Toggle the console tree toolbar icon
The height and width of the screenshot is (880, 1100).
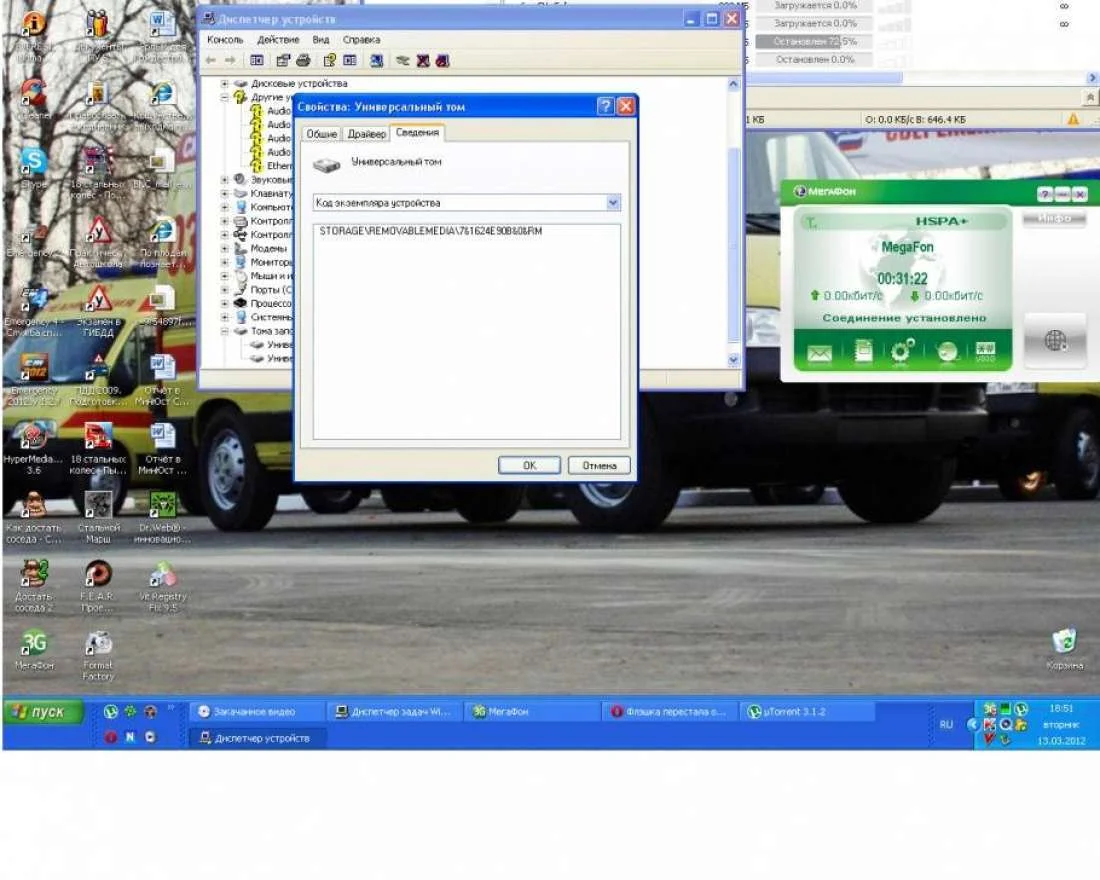pos(257,61)
